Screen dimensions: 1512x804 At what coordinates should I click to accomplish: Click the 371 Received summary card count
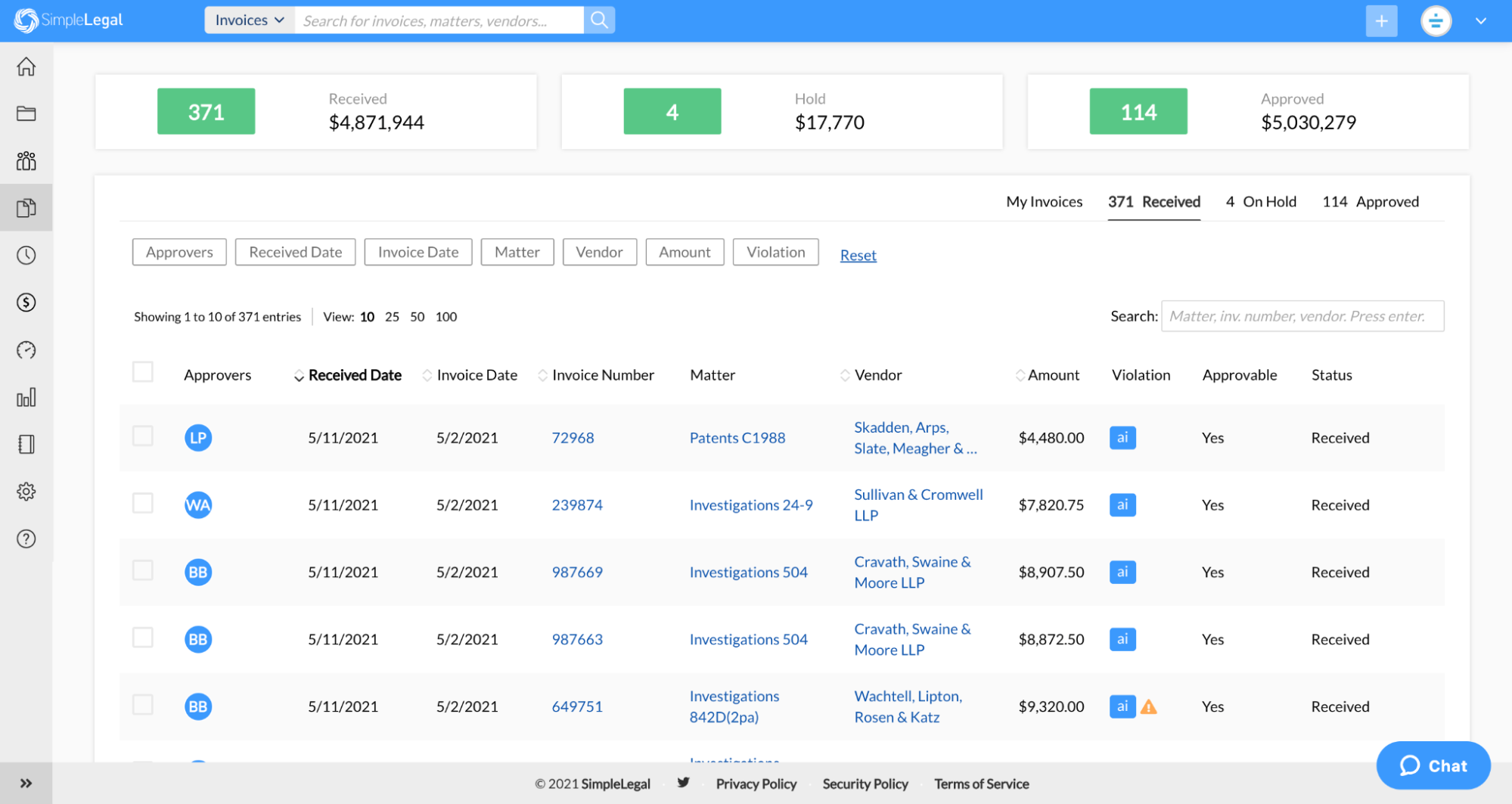coord(206,112)
